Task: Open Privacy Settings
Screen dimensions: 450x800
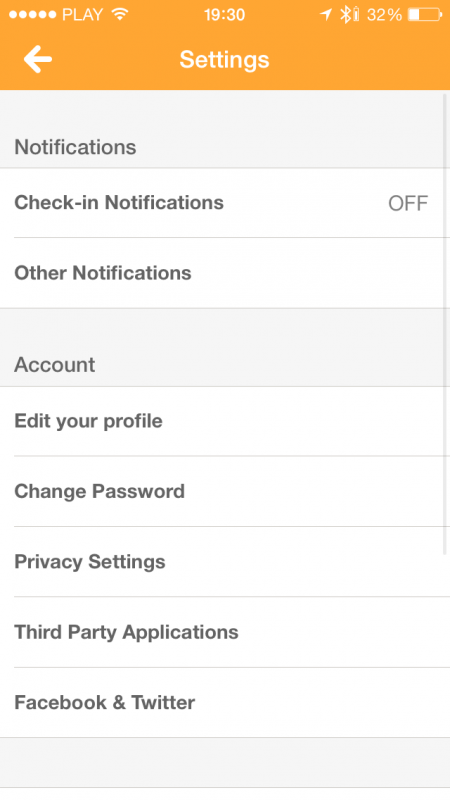Action: [x=225, y=562]
